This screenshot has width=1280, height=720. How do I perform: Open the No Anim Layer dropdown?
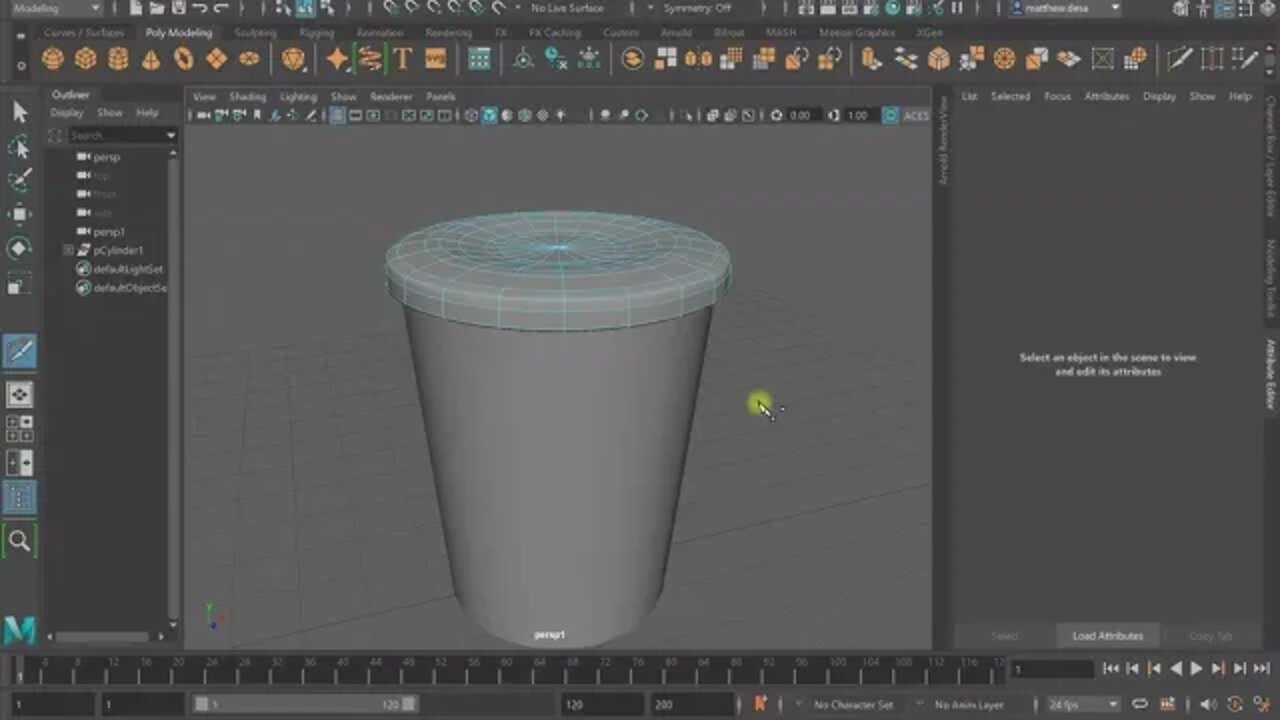(x=970, y=705)
